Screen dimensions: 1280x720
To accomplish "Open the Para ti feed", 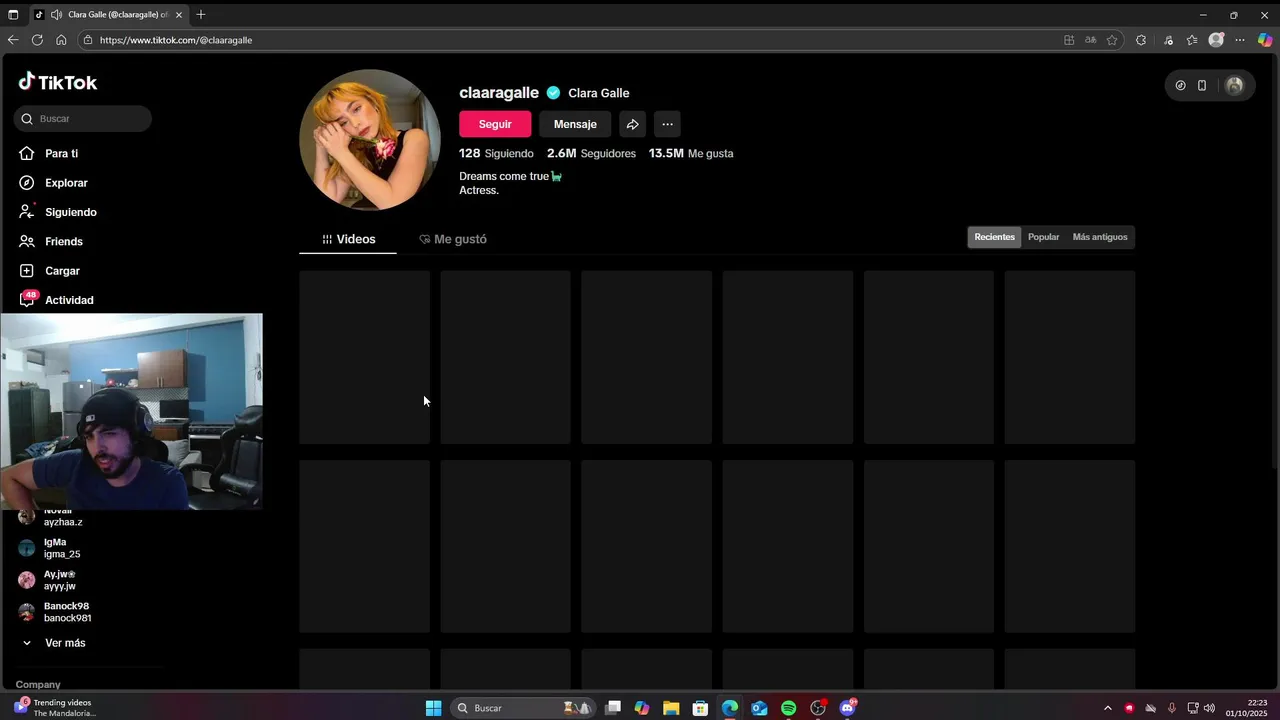I will coord(48,153).
